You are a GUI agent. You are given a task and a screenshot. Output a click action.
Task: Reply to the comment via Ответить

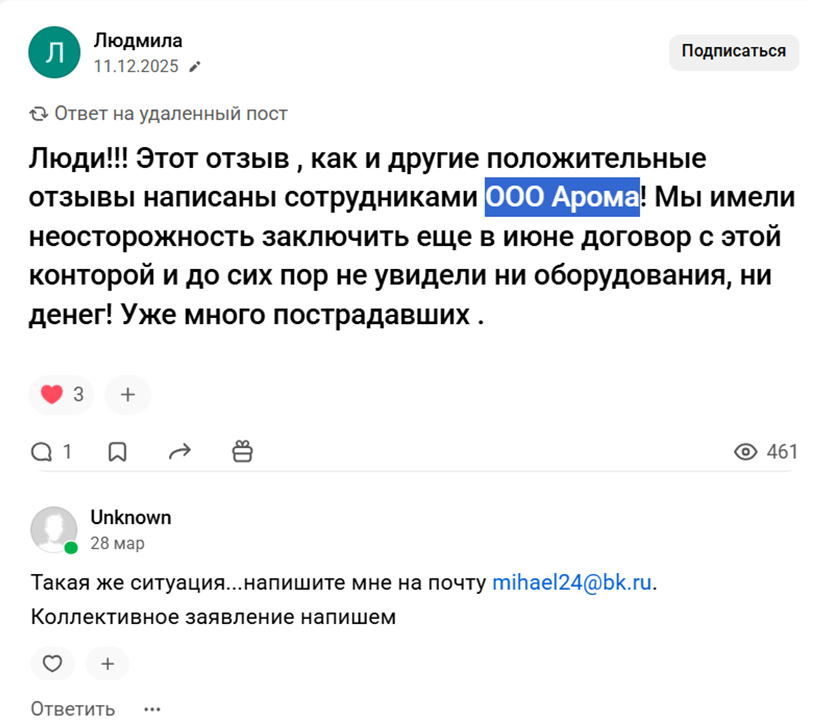coord(72,709)
